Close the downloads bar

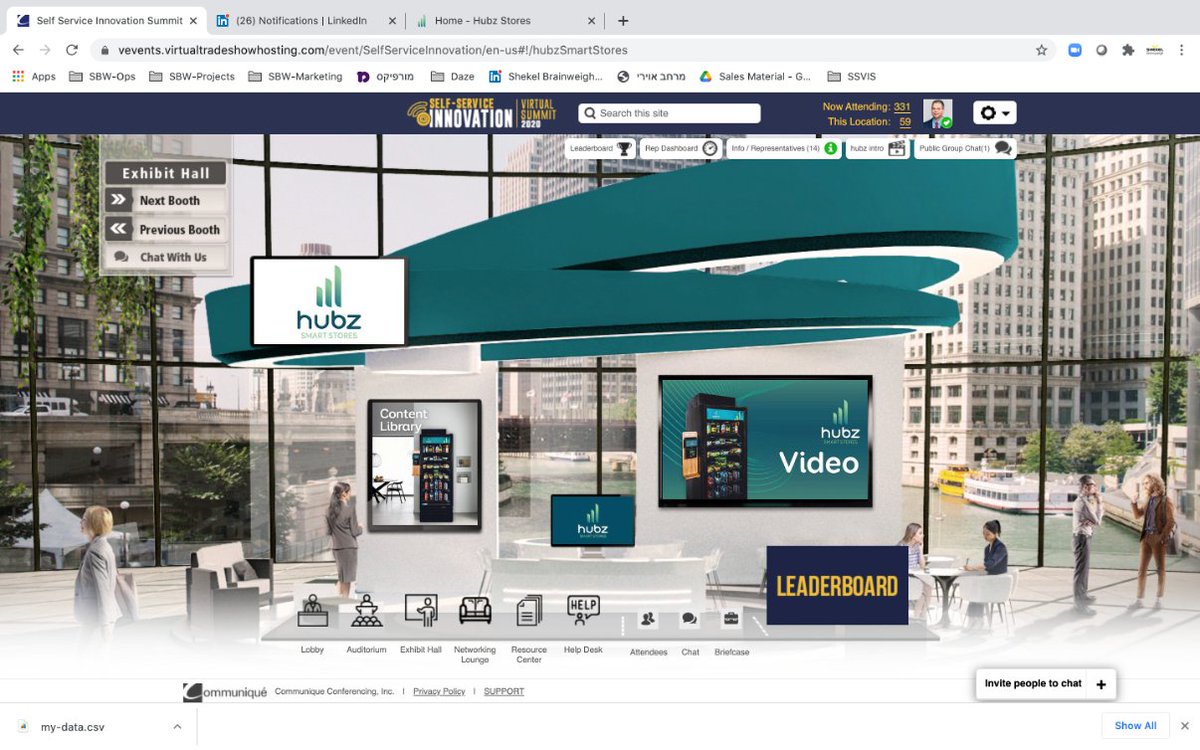pyautogui.click(x=1184, y=726)
